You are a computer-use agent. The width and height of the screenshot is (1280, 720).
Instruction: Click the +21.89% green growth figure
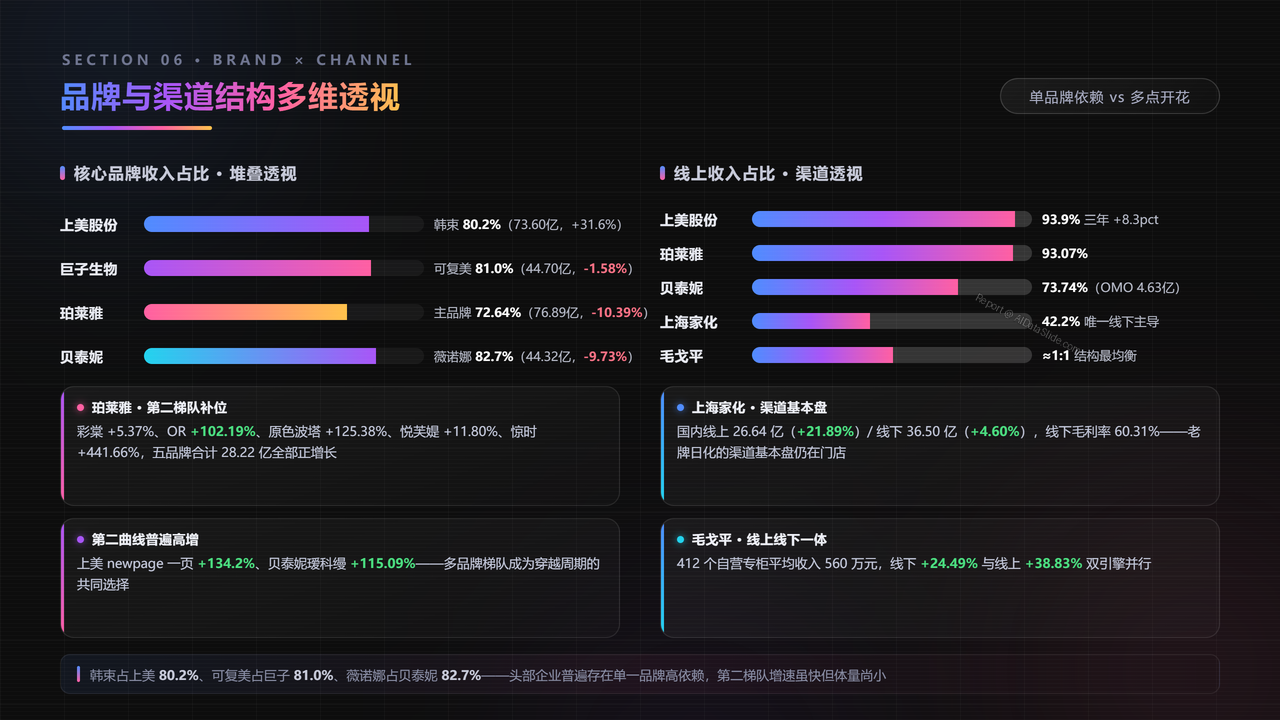point(826,432)
